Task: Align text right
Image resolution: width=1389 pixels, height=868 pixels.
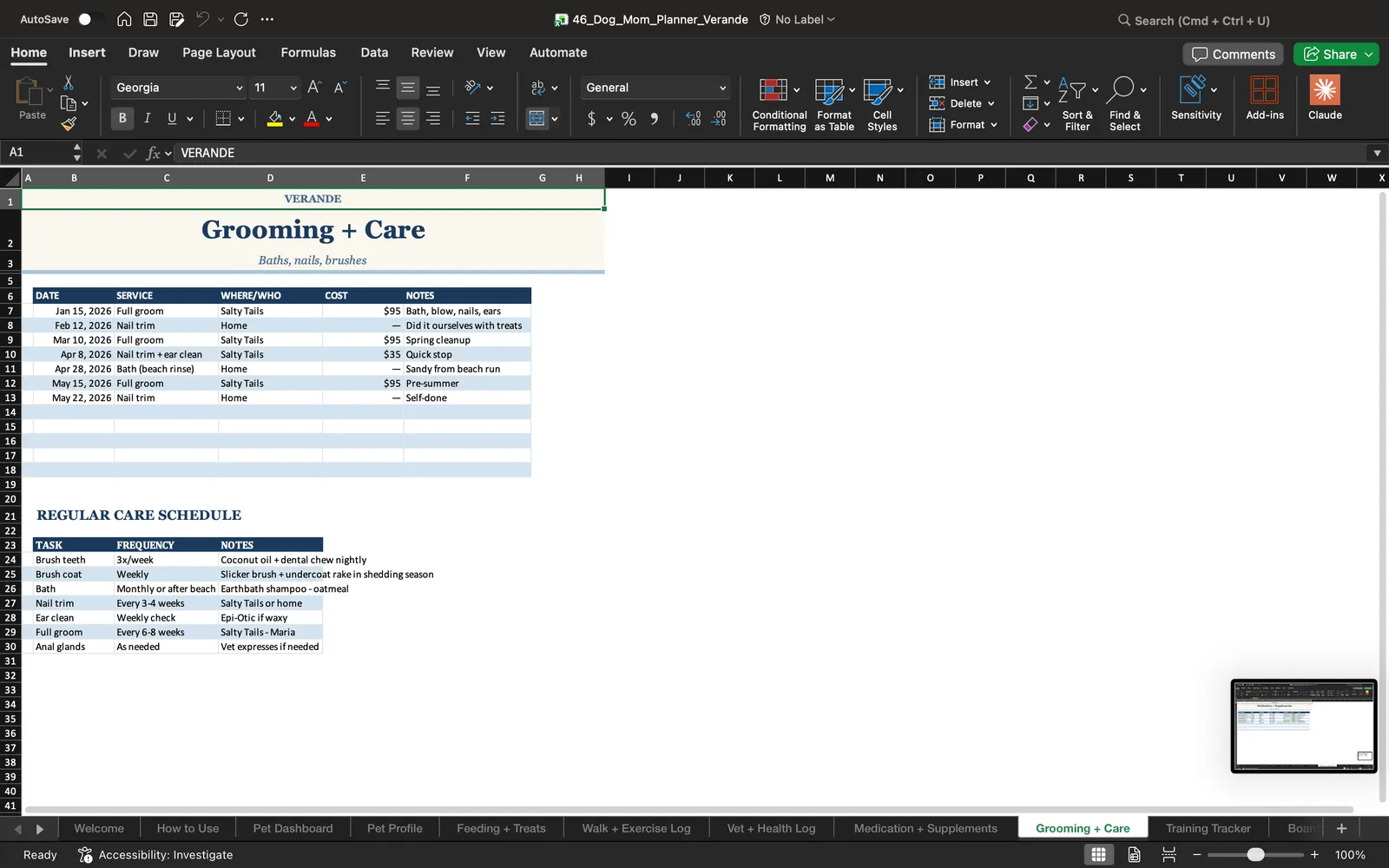Action: coord(433,118)
